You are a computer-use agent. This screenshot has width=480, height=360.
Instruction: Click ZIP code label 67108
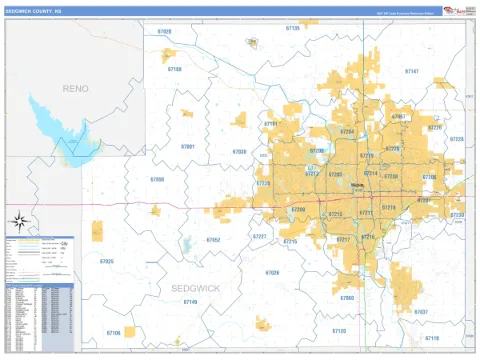coord(175,69)
